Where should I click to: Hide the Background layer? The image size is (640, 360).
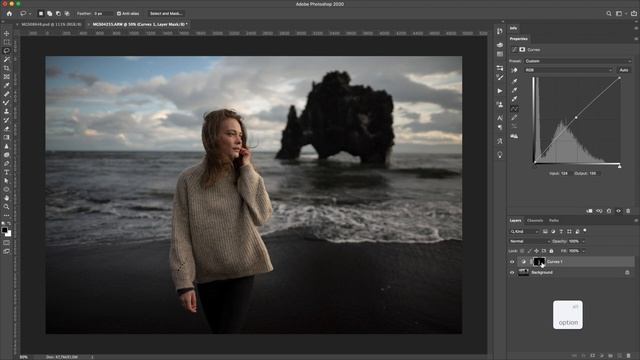pos(512,273)
